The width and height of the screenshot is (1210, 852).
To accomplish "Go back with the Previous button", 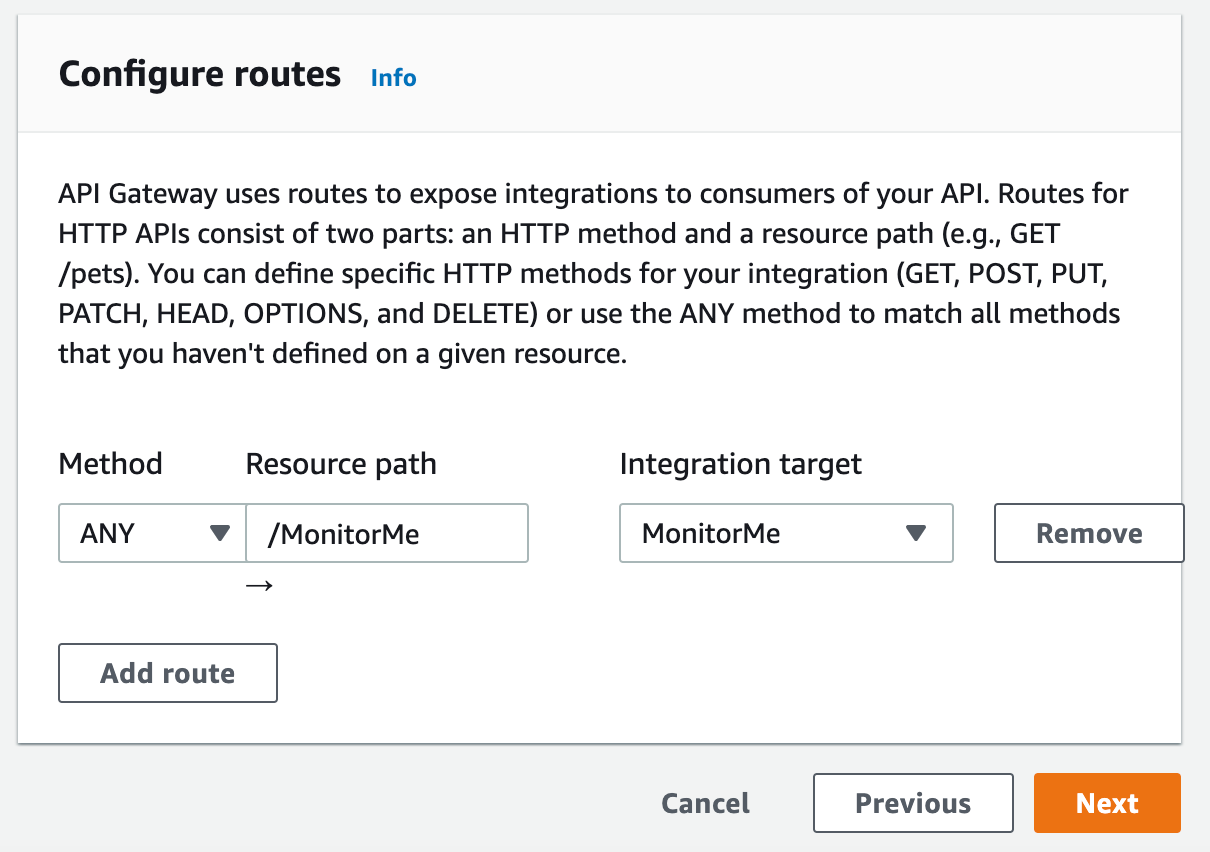I will click(912, 803).
